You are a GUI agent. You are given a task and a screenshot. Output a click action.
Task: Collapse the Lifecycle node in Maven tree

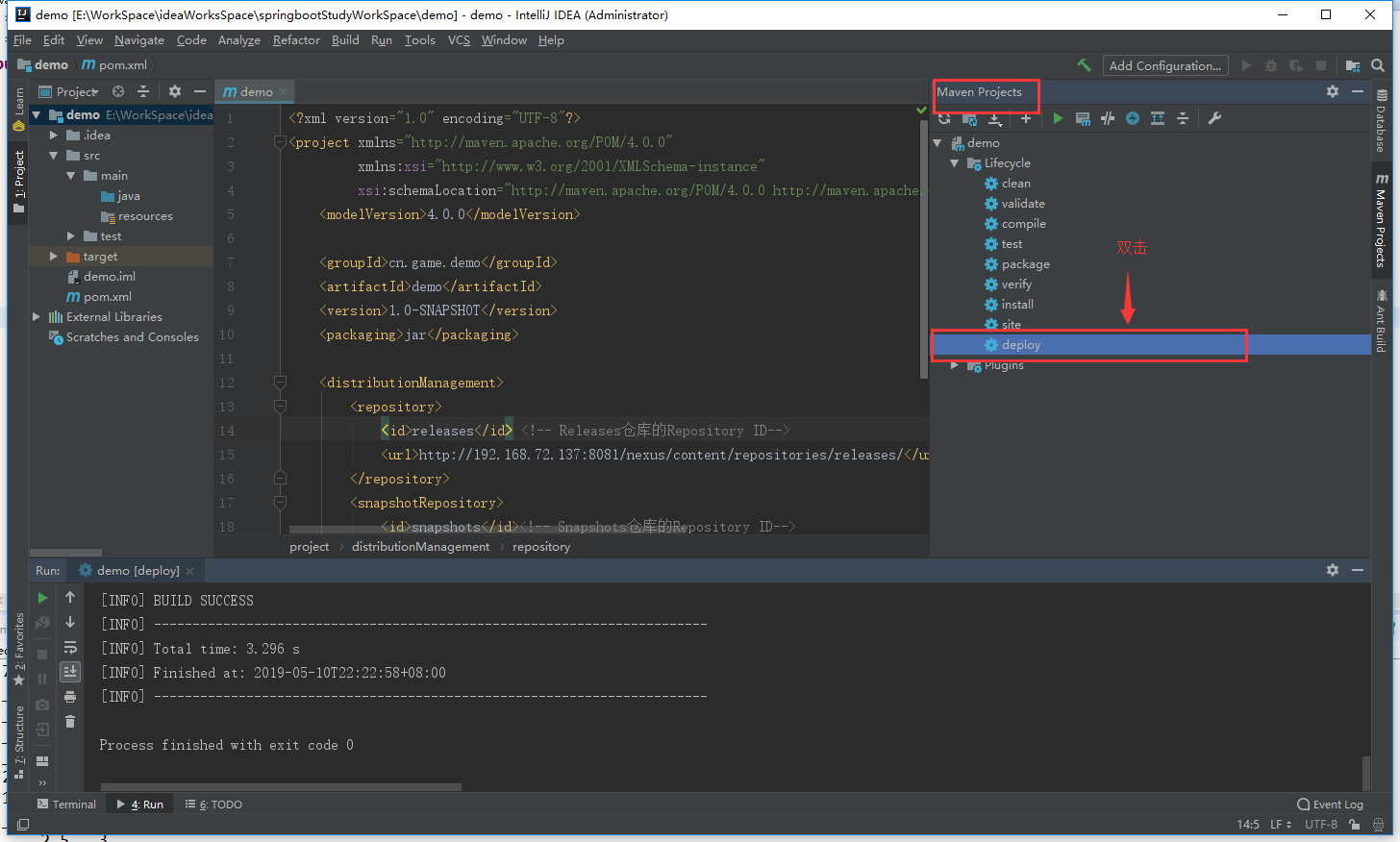click(955, 163)
